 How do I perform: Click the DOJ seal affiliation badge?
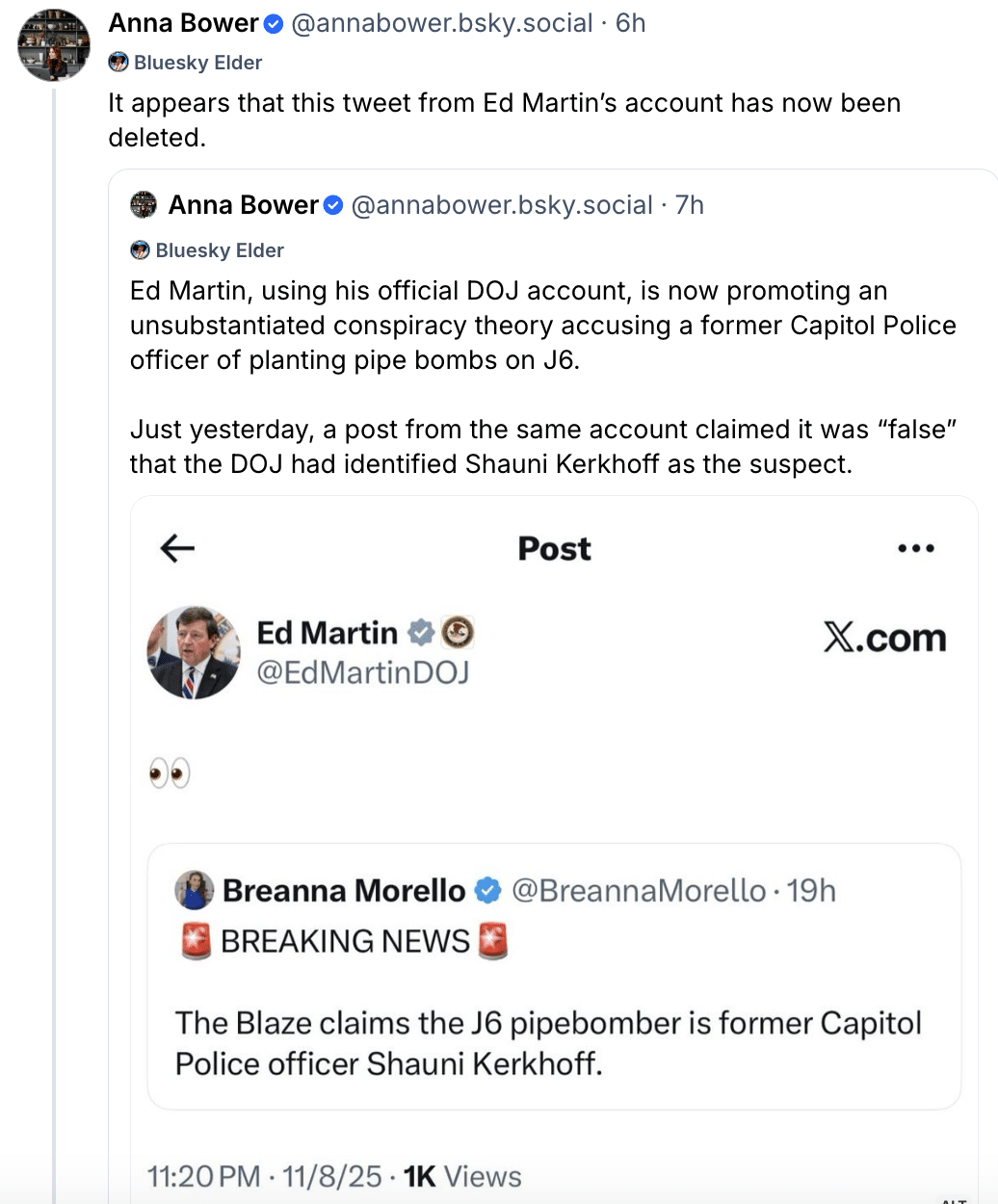point(458,633)
